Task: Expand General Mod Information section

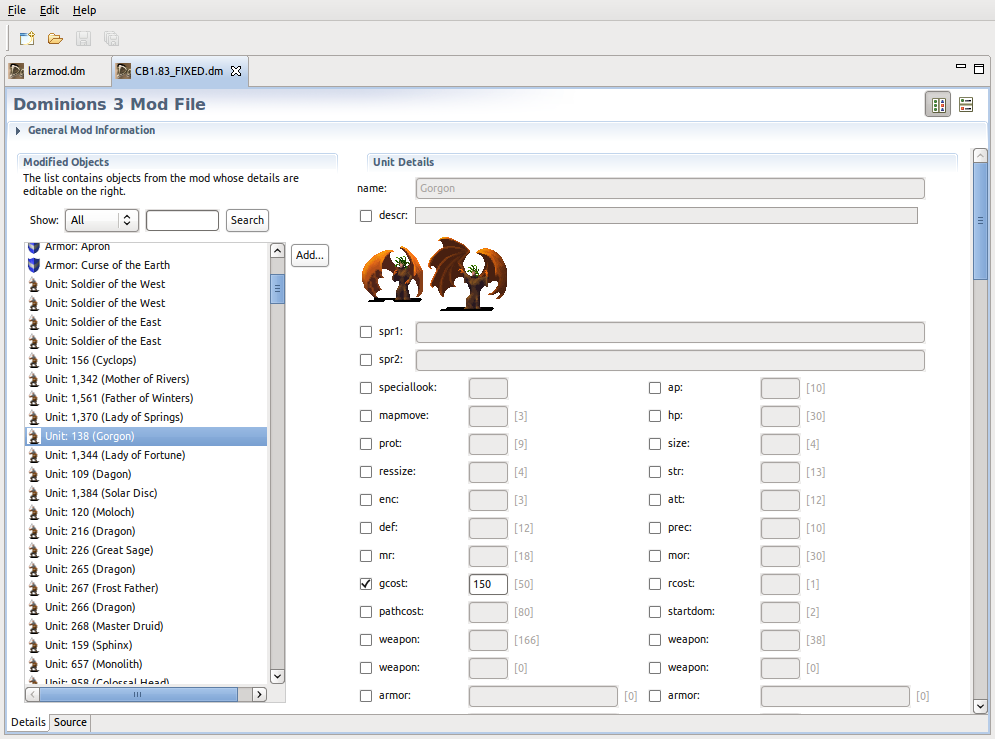Action: [18, 131]
